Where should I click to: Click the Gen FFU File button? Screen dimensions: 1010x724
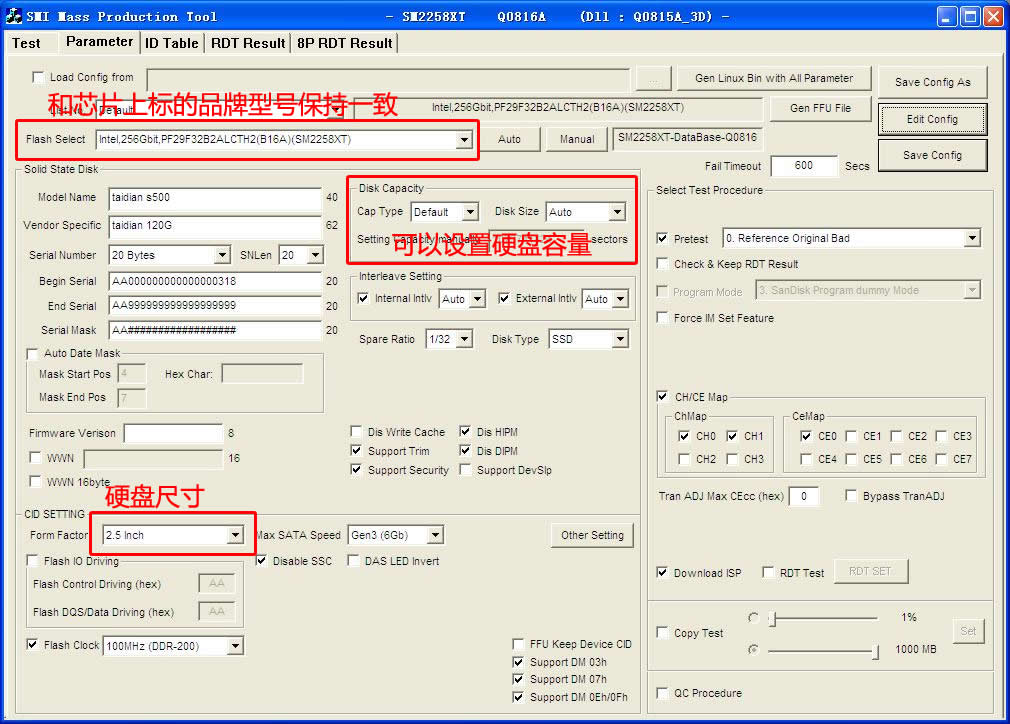click(820, 108)
